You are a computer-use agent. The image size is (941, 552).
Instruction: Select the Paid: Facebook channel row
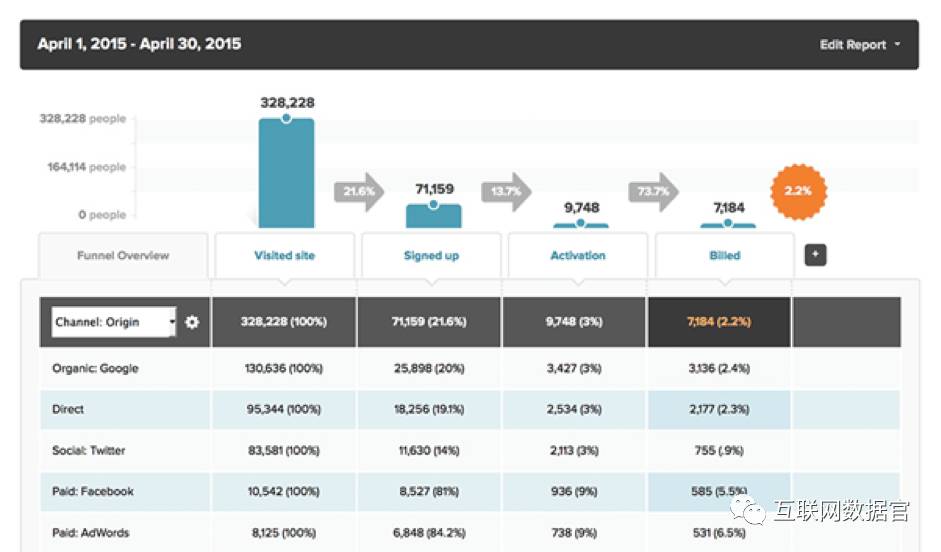(x=93, y=491)
